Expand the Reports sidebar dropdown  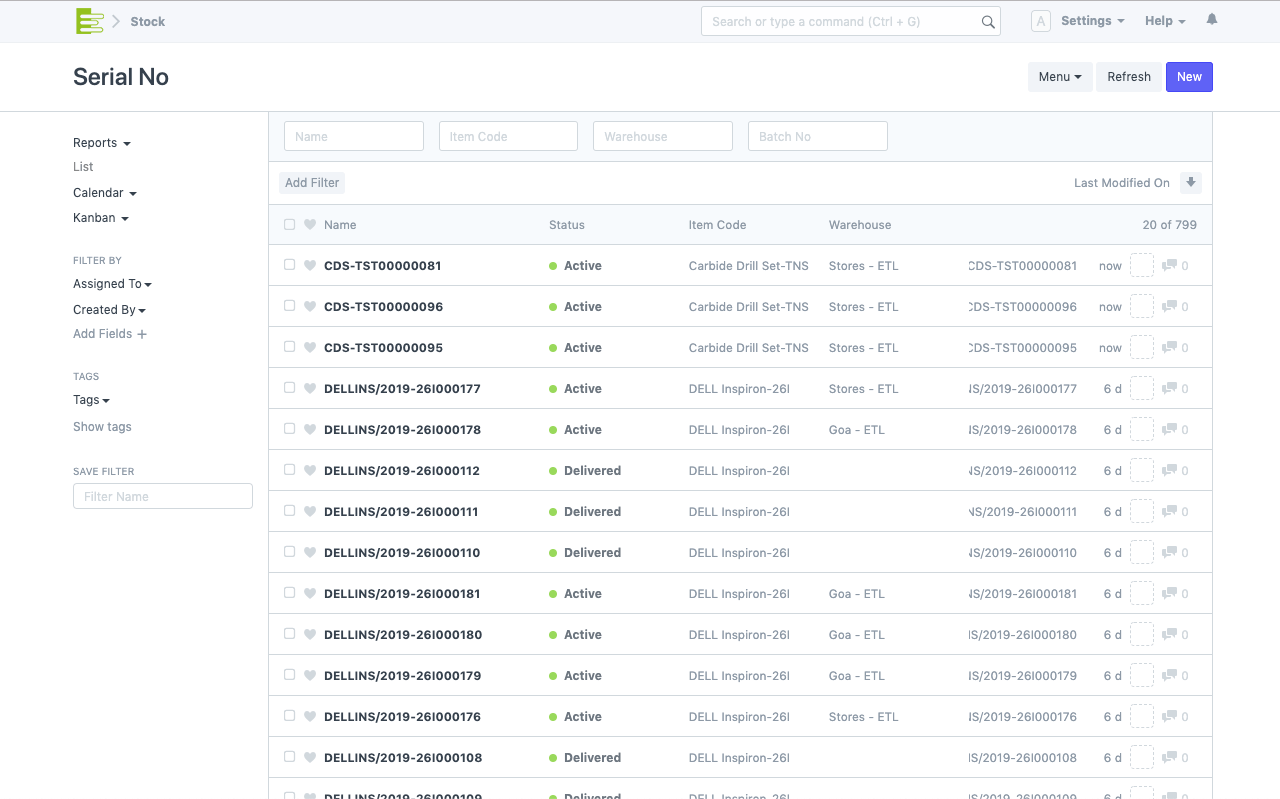click(101, 143)
